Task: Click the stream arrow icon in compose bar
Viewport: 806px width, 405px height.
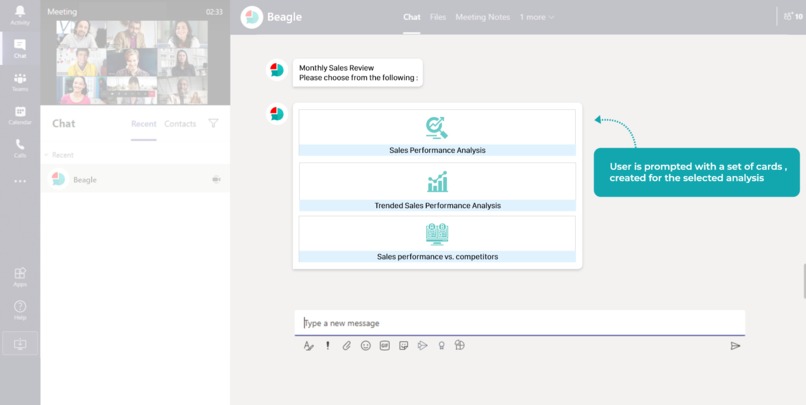Action: [x=423, y=346]
